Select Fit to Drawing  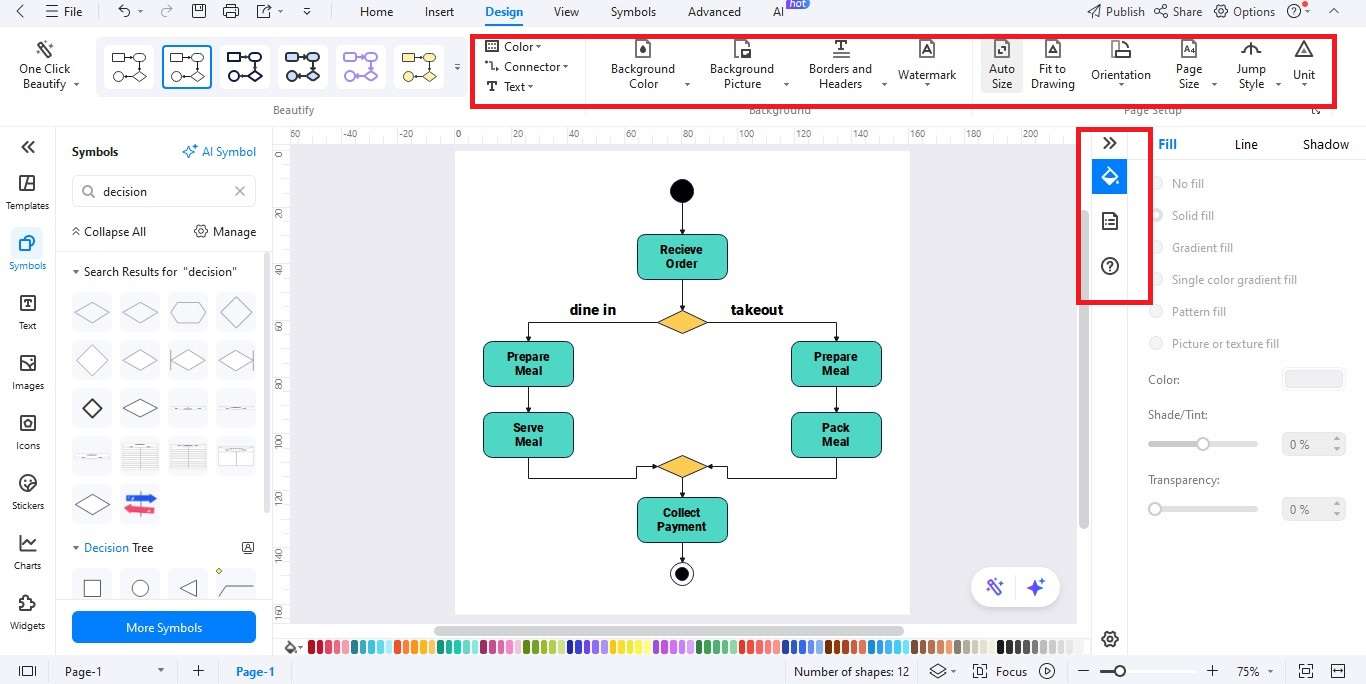pos(1052,65)
